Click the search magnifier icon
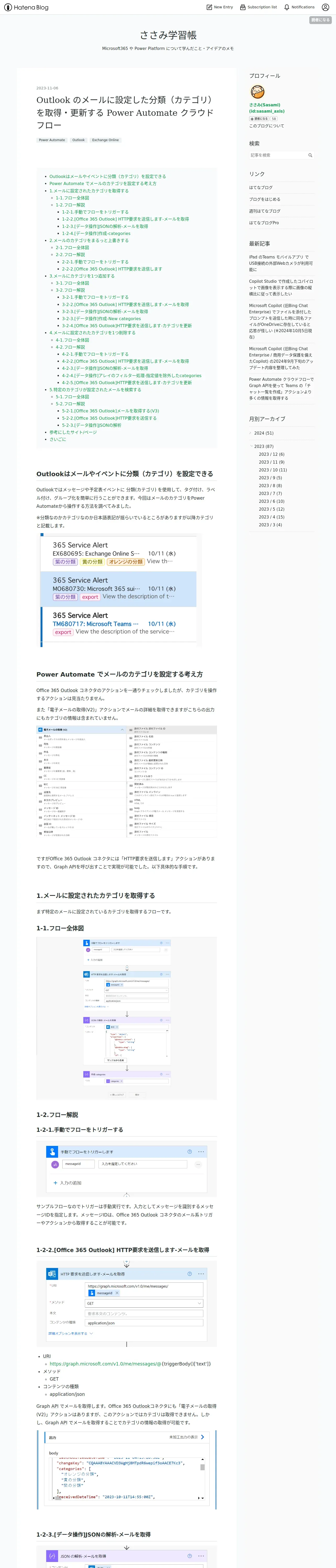Screen dimensions: 336x1568 pyautogui.click(x=310, y=155)
